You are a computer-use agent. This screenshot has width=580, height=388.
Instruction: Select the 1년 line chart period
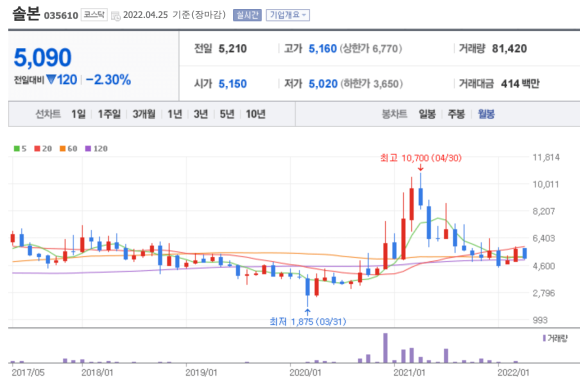pos(175,114)
